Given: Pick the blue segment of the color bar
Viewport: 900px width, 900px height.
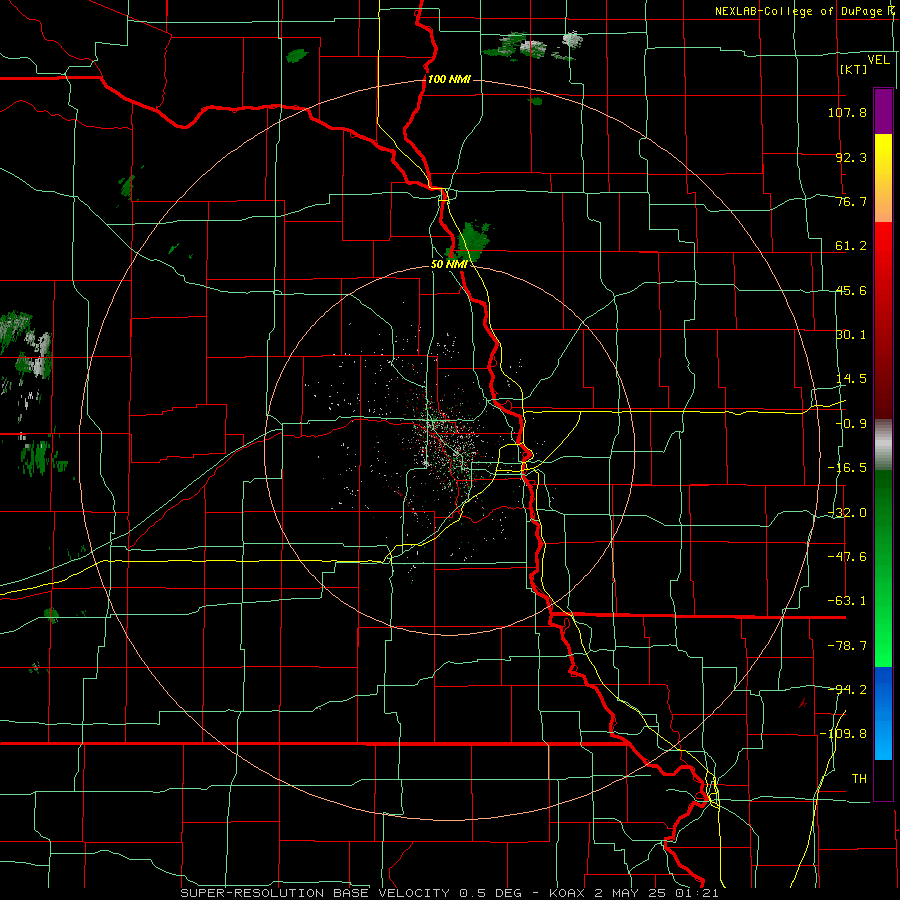Looking at the screenshot, I should click(883, 713).
